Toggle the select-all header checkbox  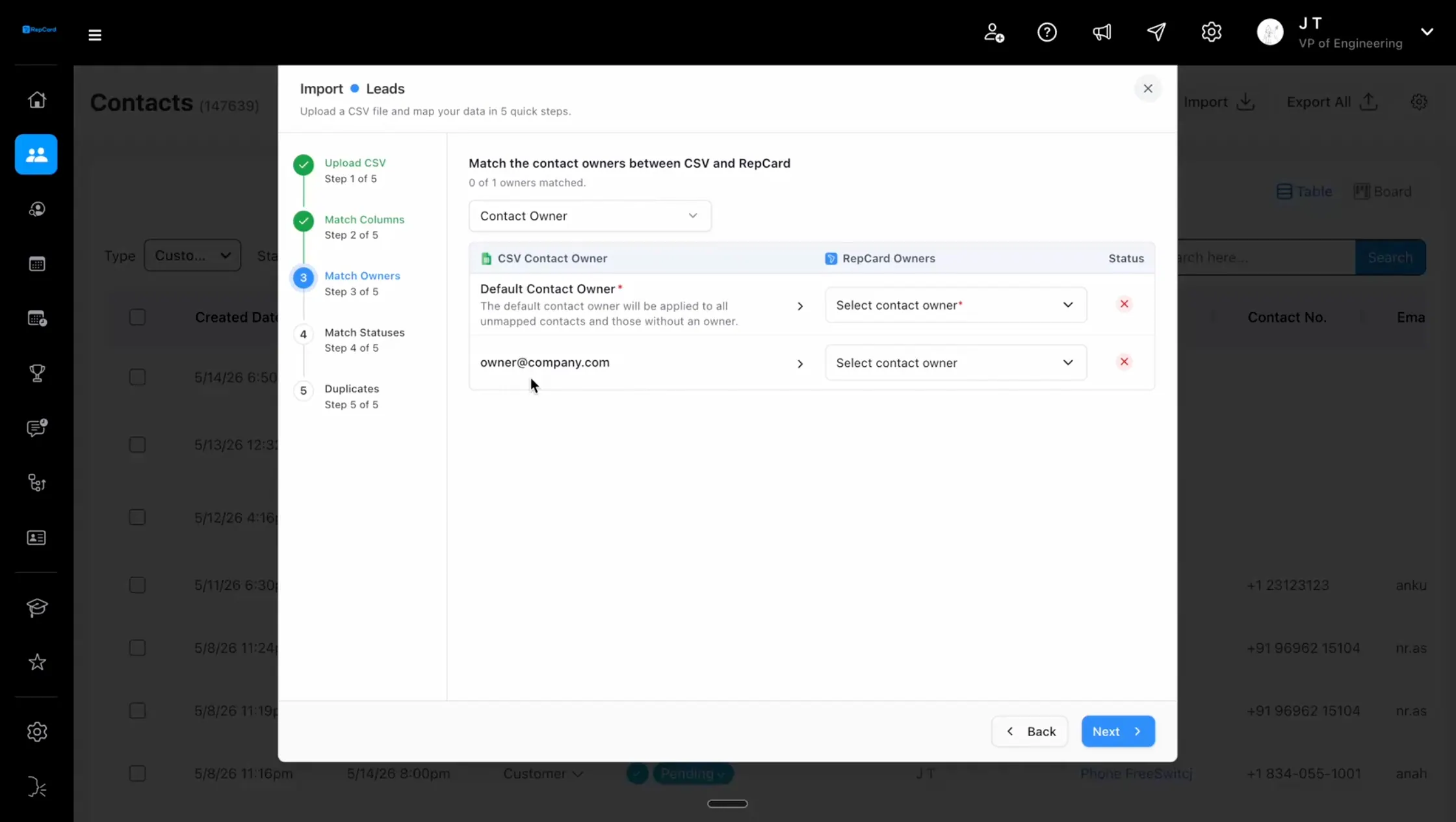tap(137, 317)
